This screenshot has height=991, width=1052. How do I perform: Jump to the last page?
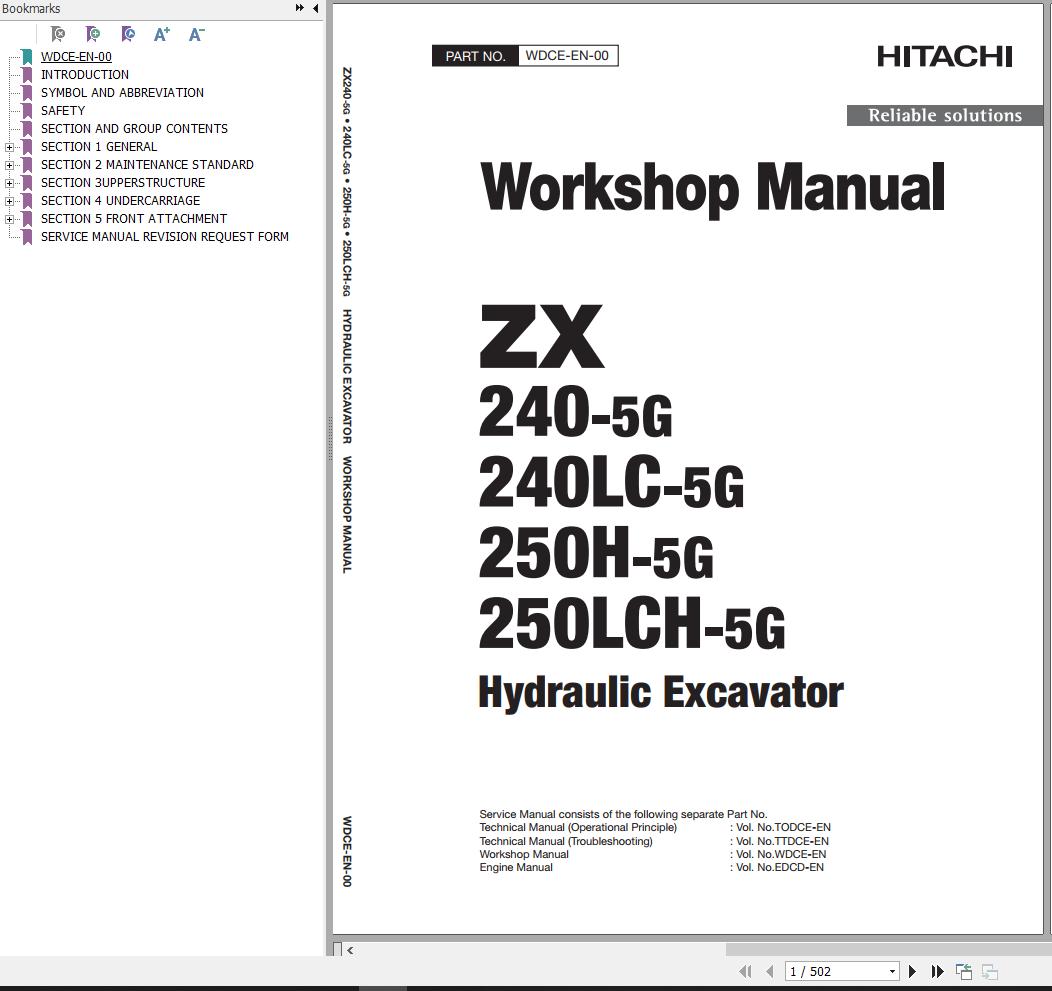point(937,971)
